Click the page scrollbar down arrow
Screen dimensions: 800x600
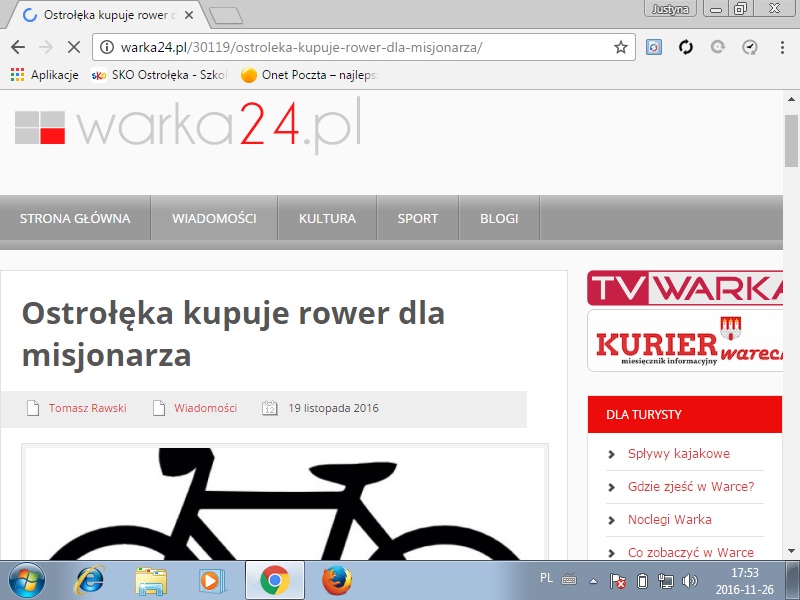coord(791,551)
